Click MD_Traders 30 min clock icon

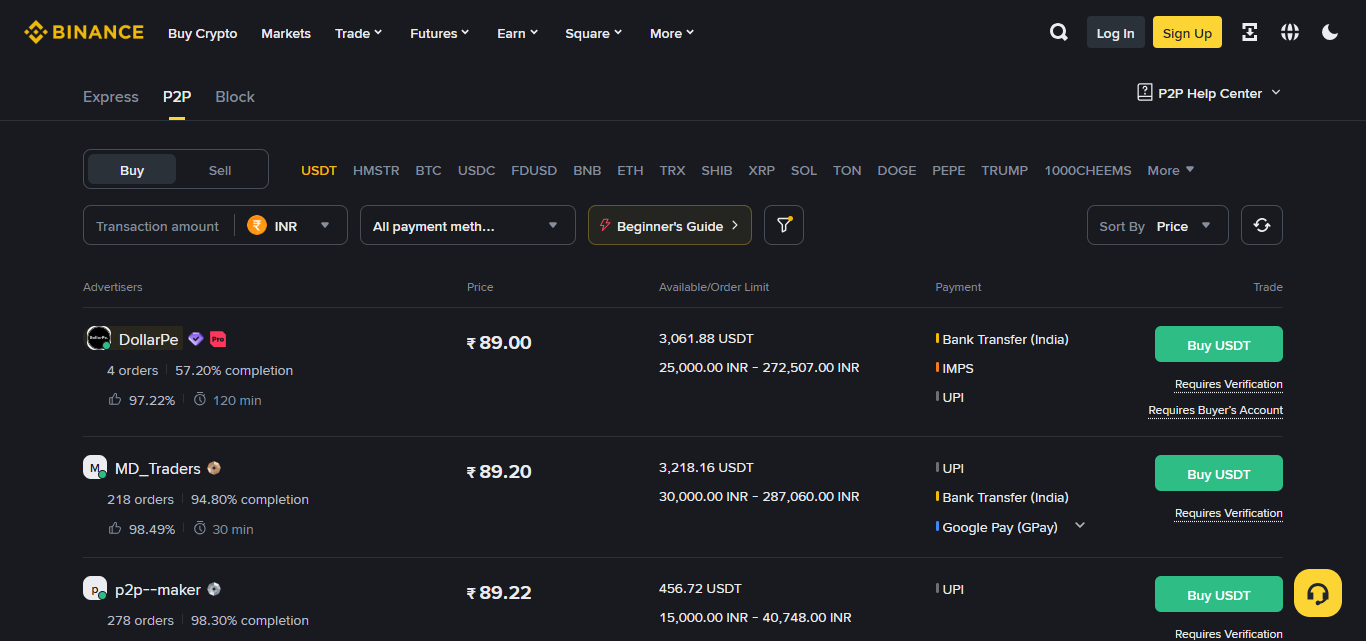200,529
